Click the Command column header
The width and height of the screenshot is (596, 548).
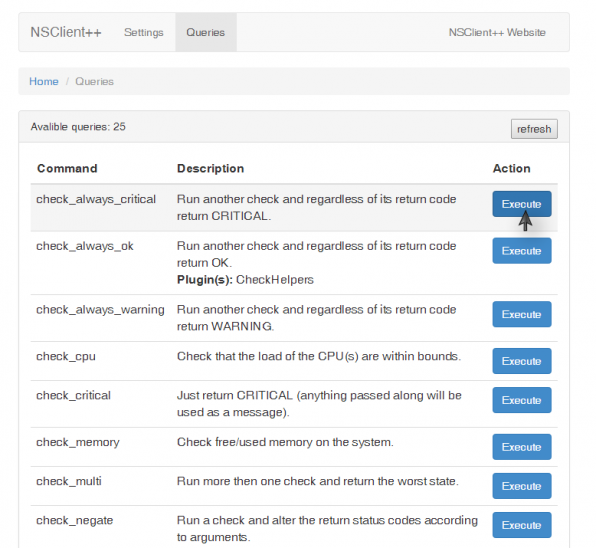pos(67,168)
